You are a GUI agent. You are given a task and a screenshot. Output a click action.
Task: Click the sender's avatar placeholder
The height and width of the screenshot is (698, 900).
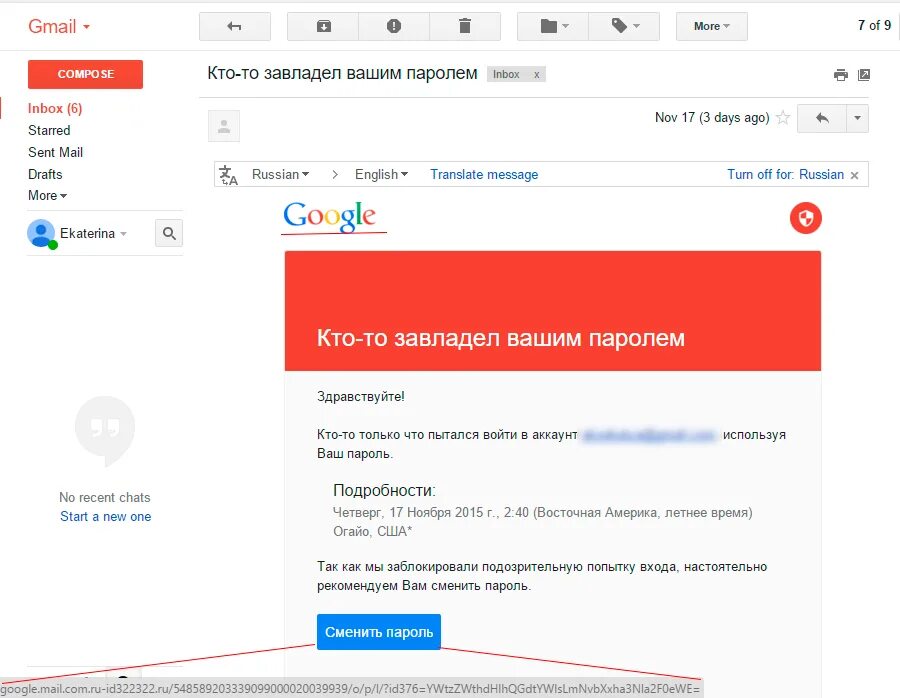[x=224, y=126]
